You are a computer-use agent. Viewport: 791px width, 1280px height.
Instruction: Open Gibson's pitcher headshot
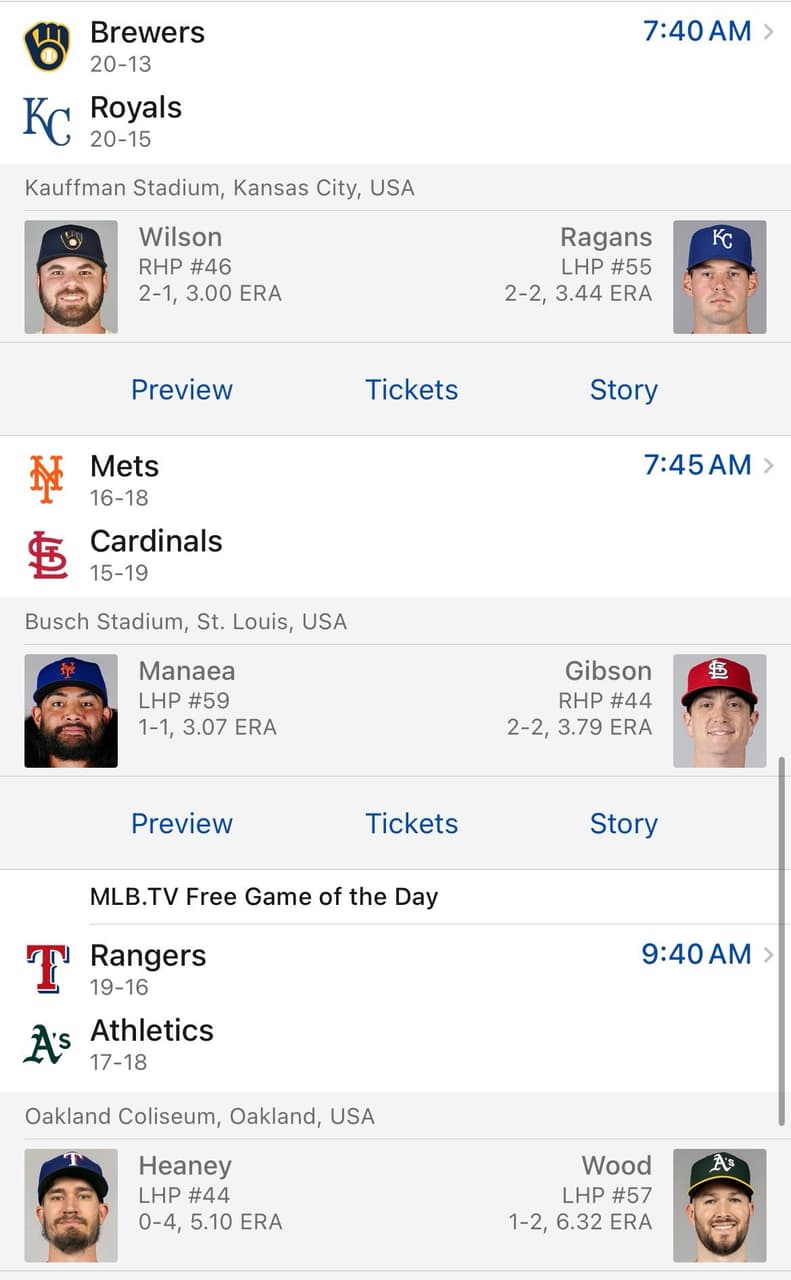pyautogui.click(x=720, y=711)
